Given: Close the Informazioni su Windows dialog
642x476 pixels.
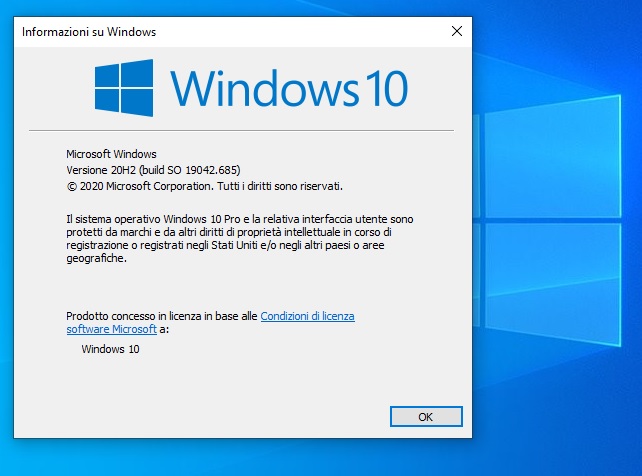Looking at the screenshot, I should (x=457, y=31).
